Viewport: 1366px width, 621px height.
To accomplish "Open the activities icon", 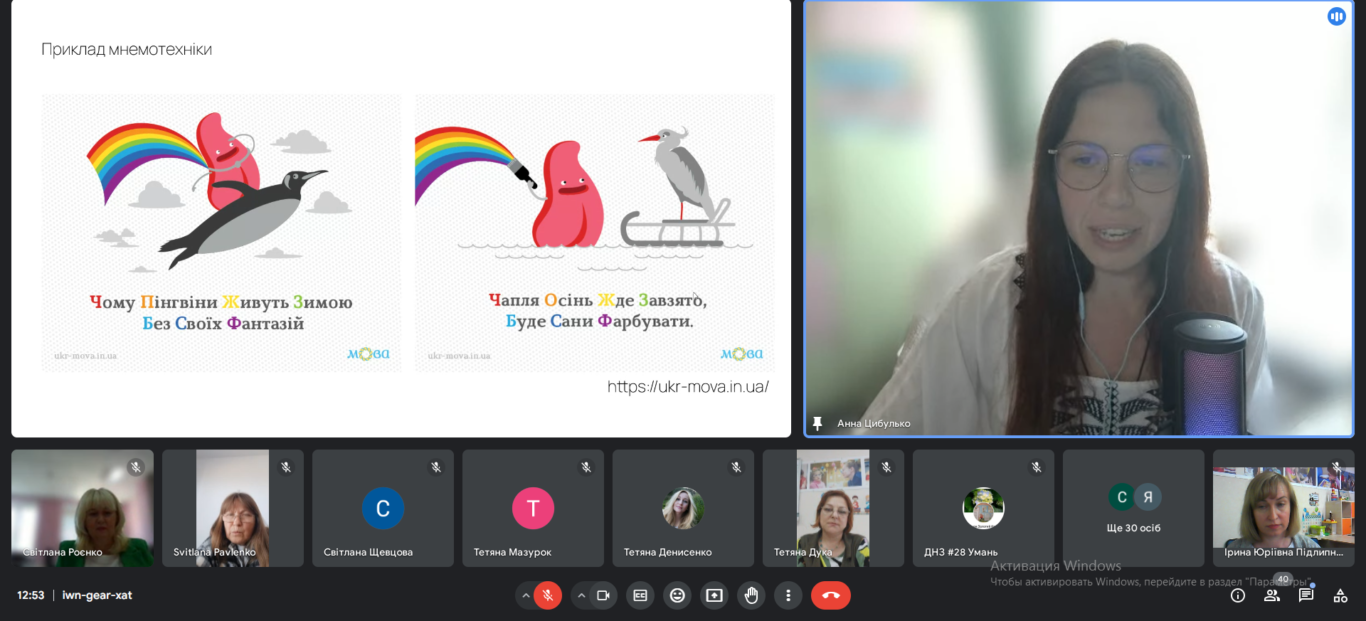I will pos(1340,595).
